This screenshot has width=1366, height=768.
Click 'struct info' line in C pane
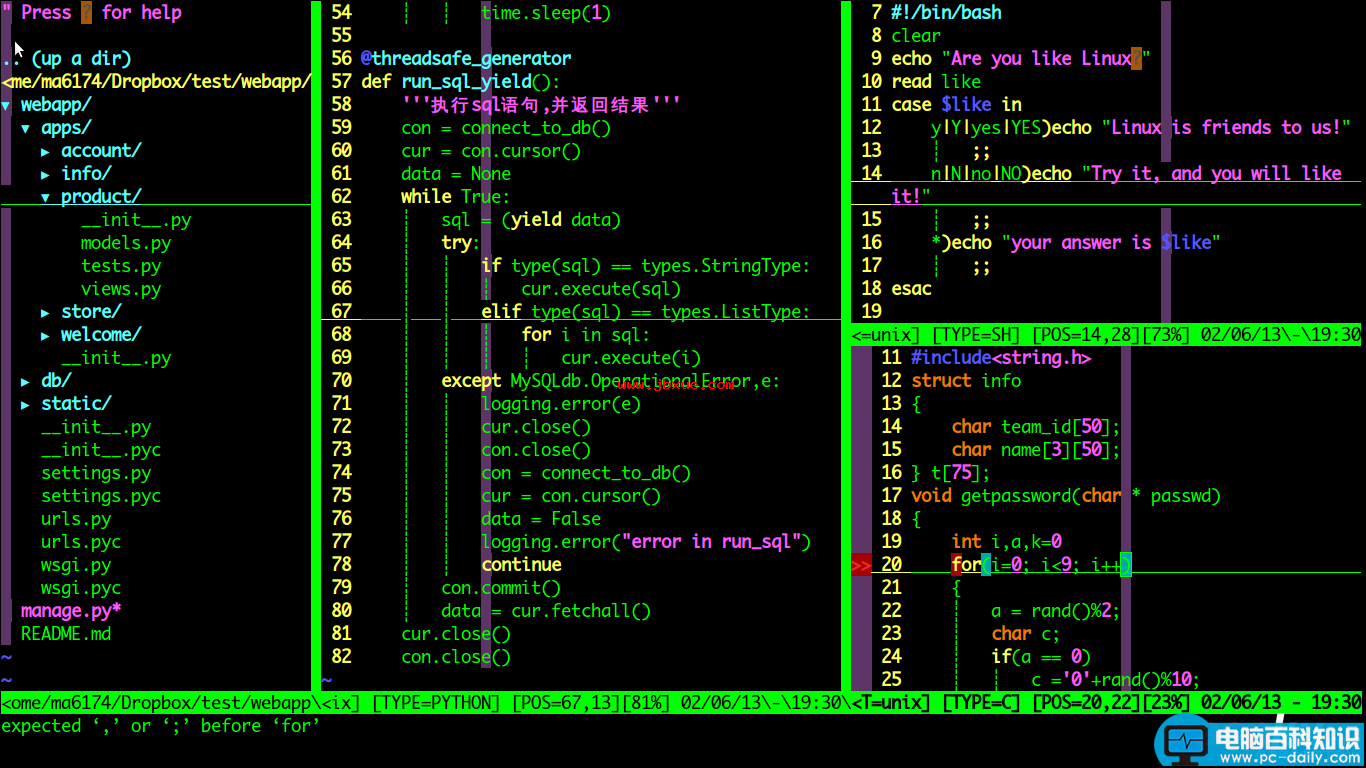coord(966,381)
